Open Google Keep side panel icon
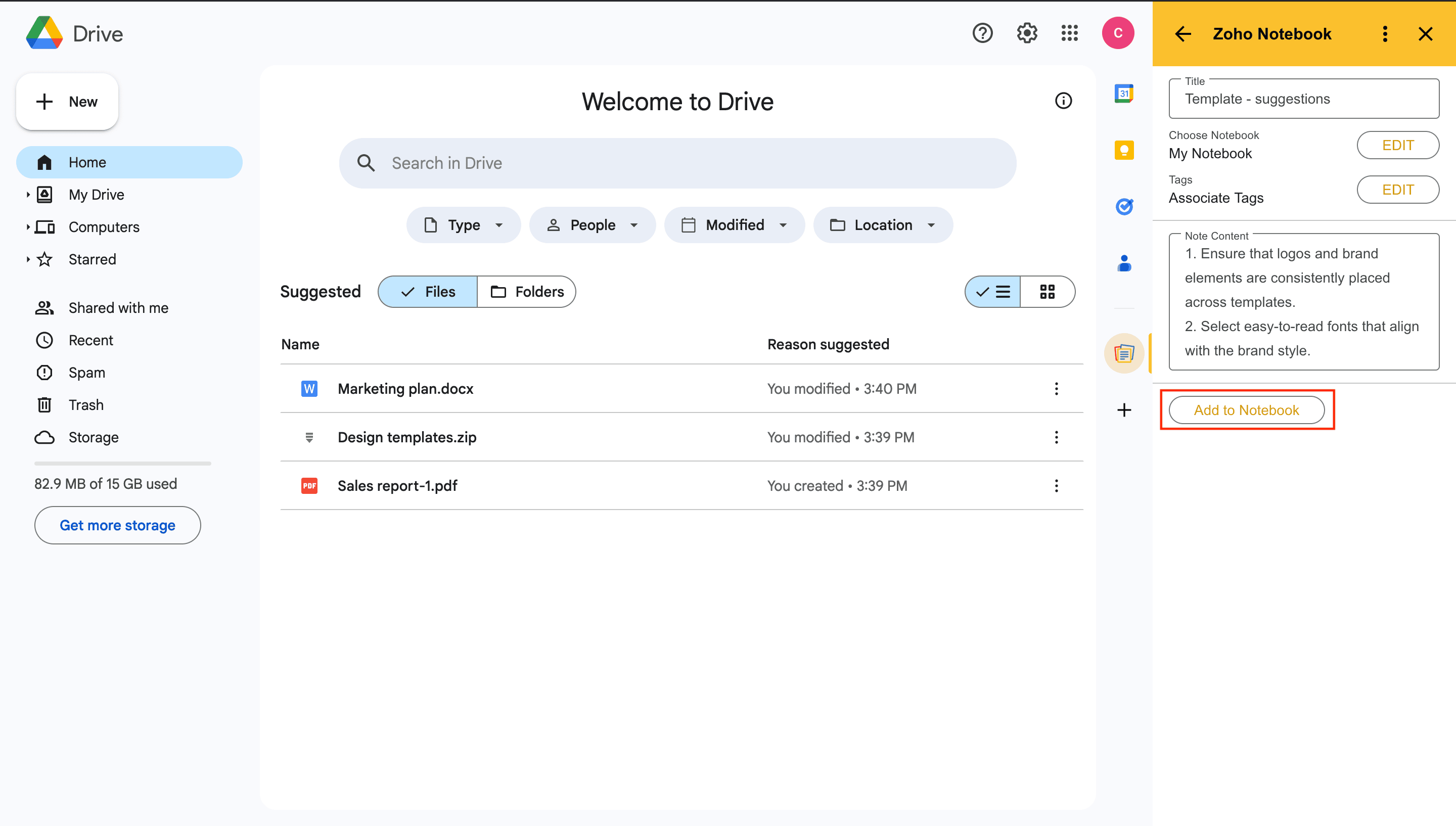This screenshot has width=1456, height=826. point(1124,150)
